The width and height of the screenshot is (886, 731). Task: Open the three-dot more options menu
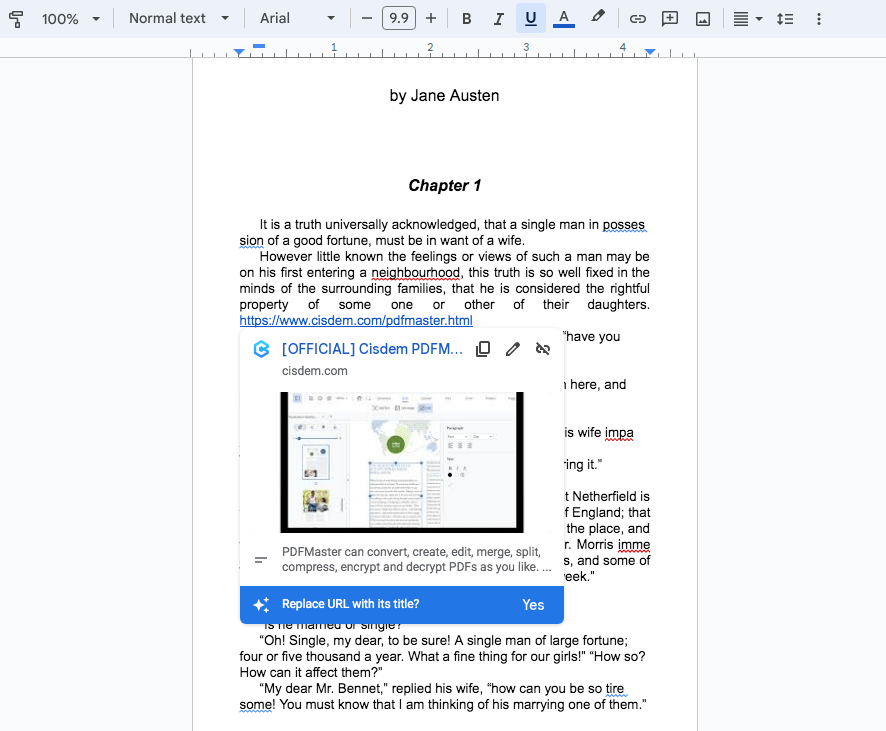818,19
